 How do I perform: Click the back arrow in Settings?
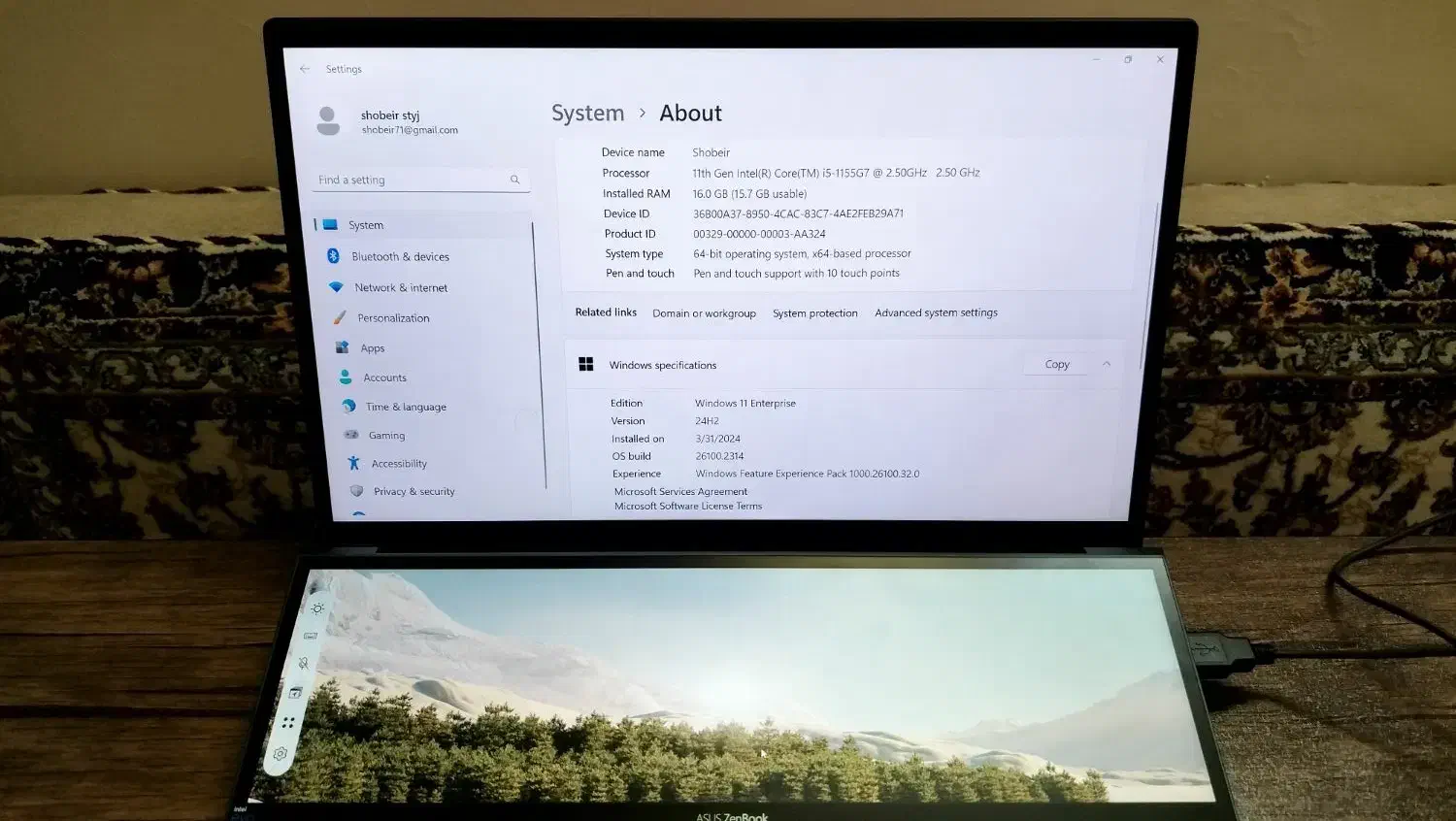(x=305, y=69)
